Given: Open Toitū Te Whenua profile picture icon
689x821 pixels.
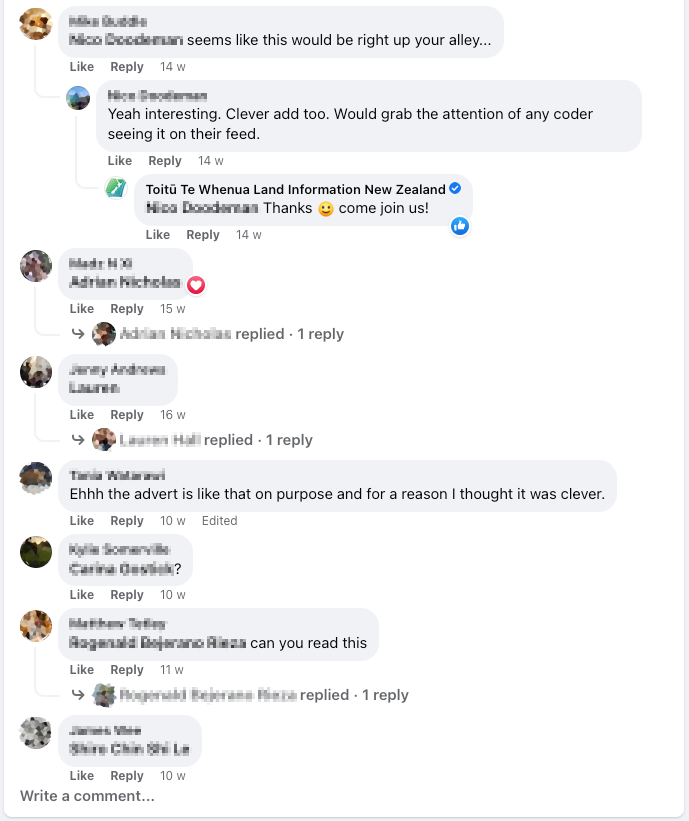Looking at the screenshot, I should [117, 188].
